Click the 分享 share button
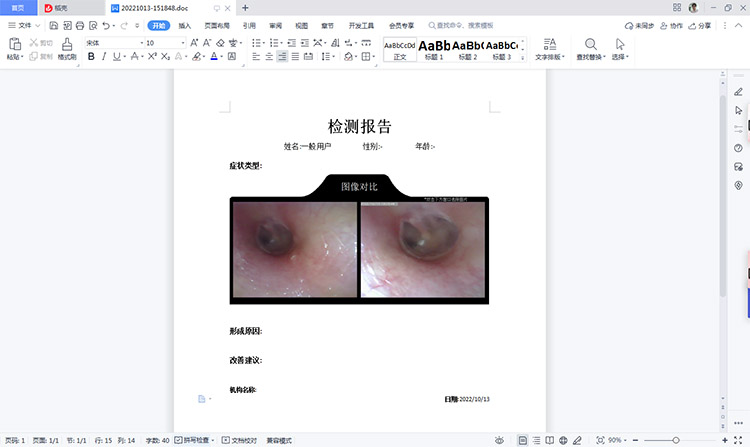Screen dimensions: 750x447 pyautogui.click(x=699, y=26)
